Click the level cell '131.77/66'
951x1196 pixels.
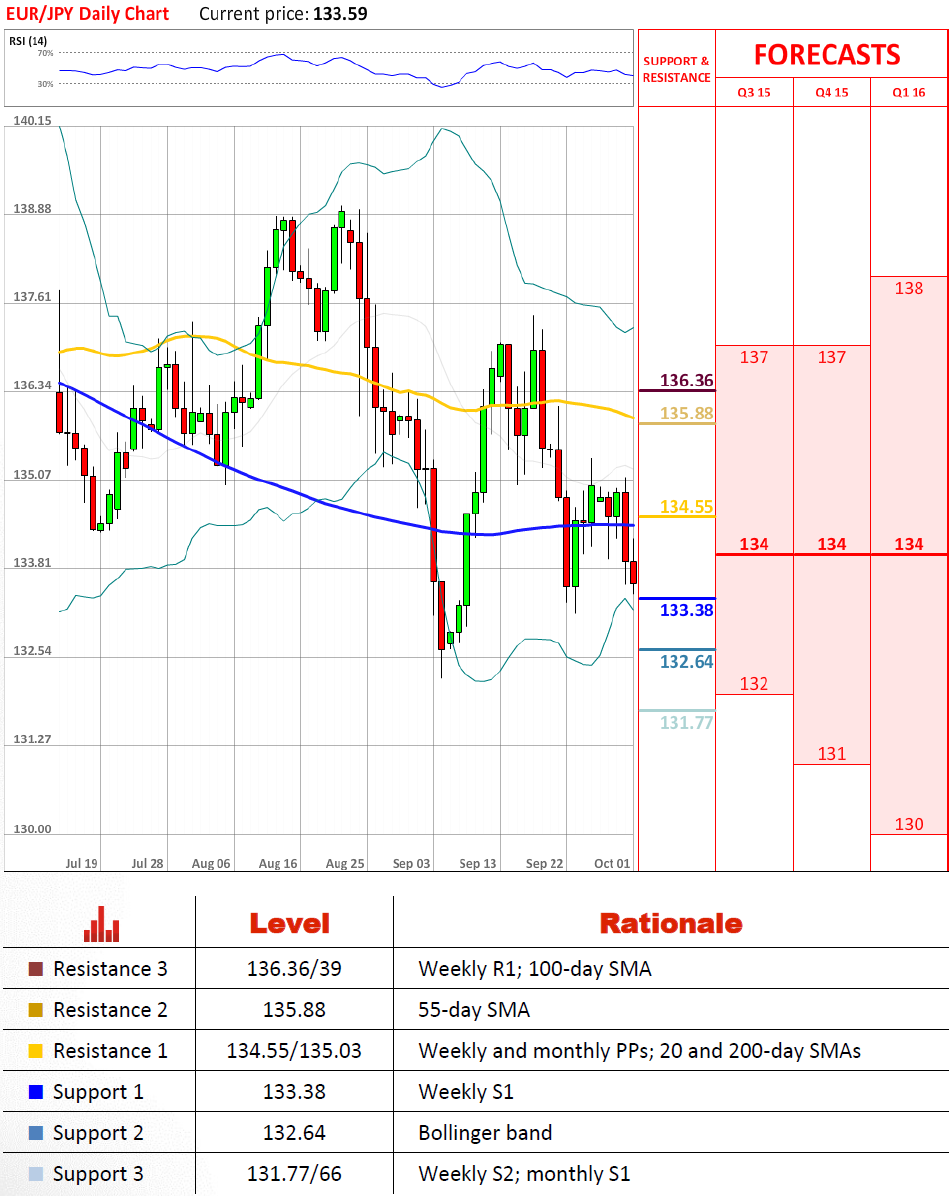click(x=294, y=1174)
